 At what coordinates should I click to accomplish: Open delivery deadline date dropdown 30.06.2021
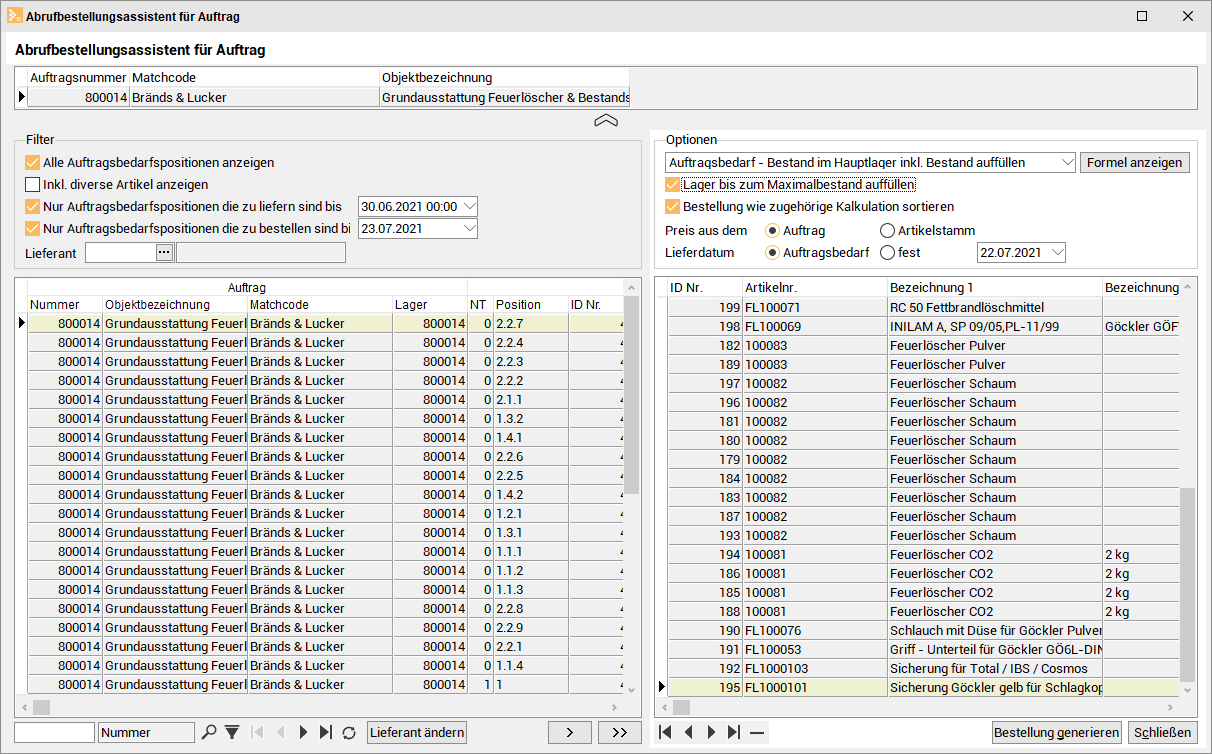470,206
